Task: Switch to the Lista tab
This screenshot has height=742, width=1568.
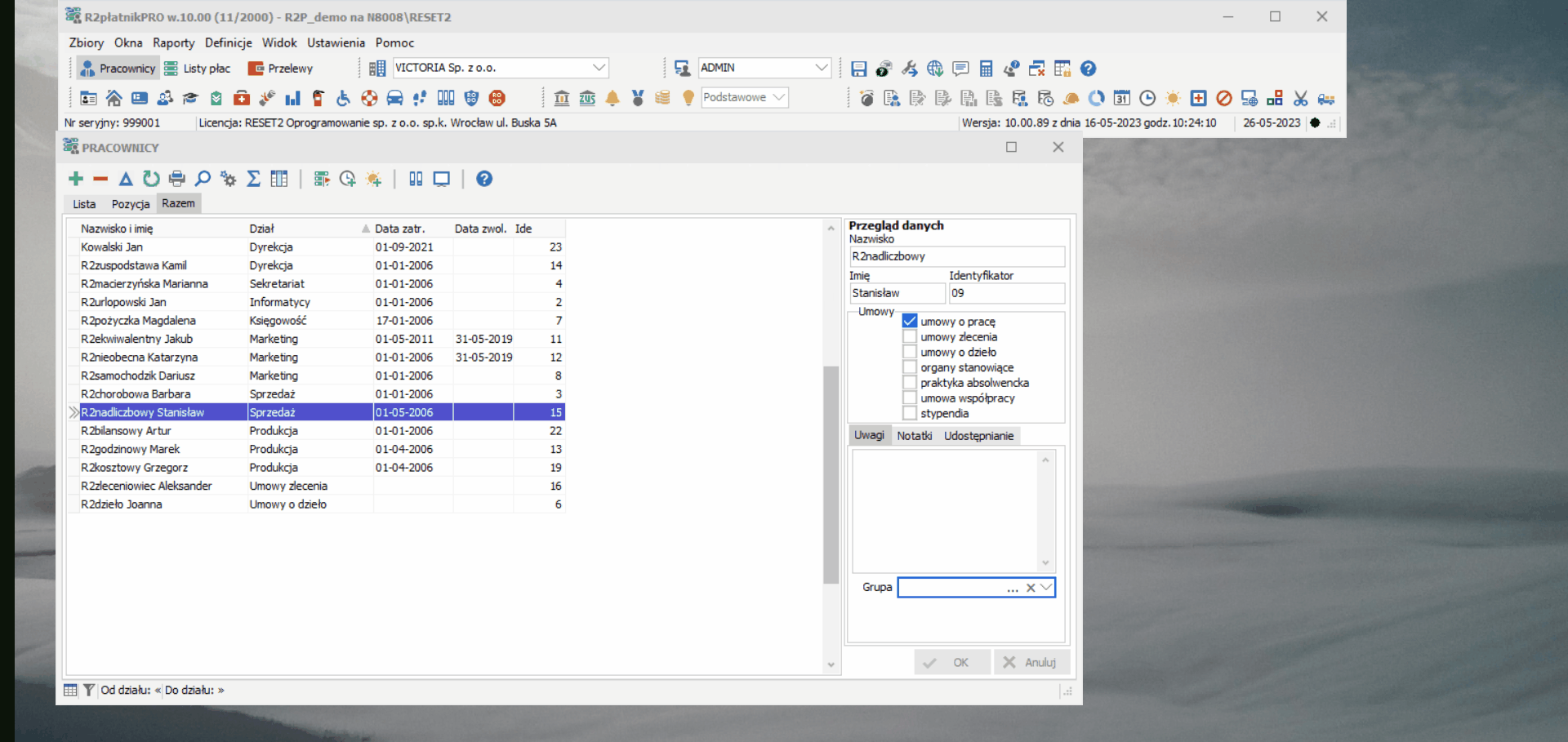Action: click(84, 204)
